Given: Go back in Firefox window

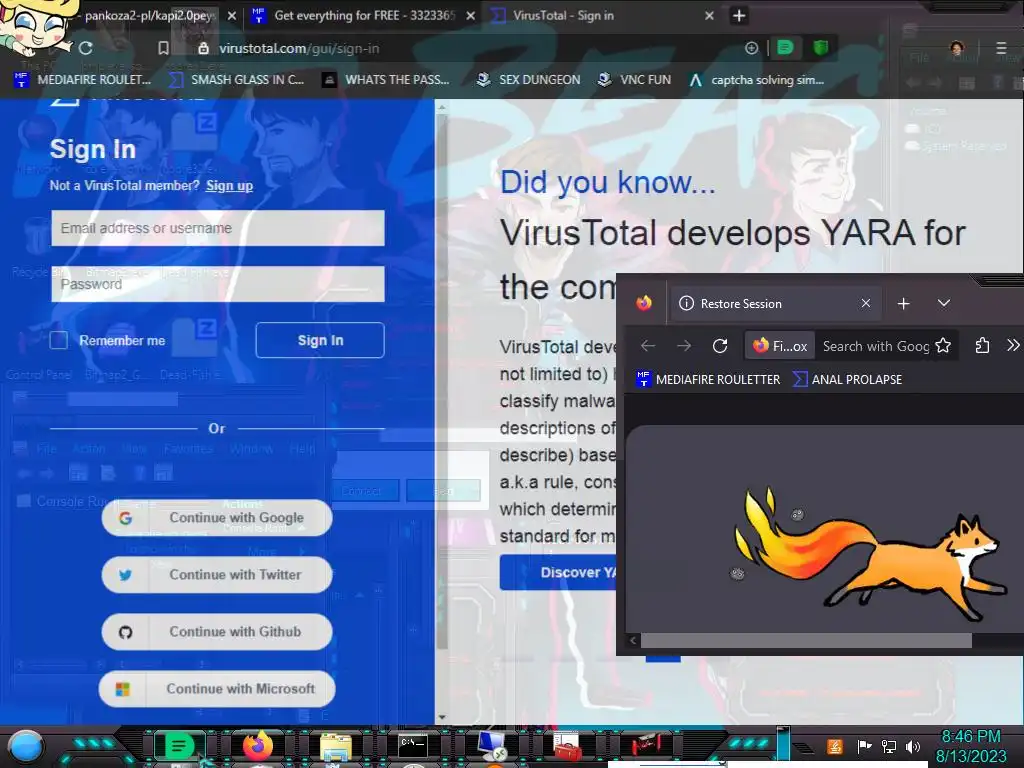Looking at the screenshot, I should tap(648, 345).
